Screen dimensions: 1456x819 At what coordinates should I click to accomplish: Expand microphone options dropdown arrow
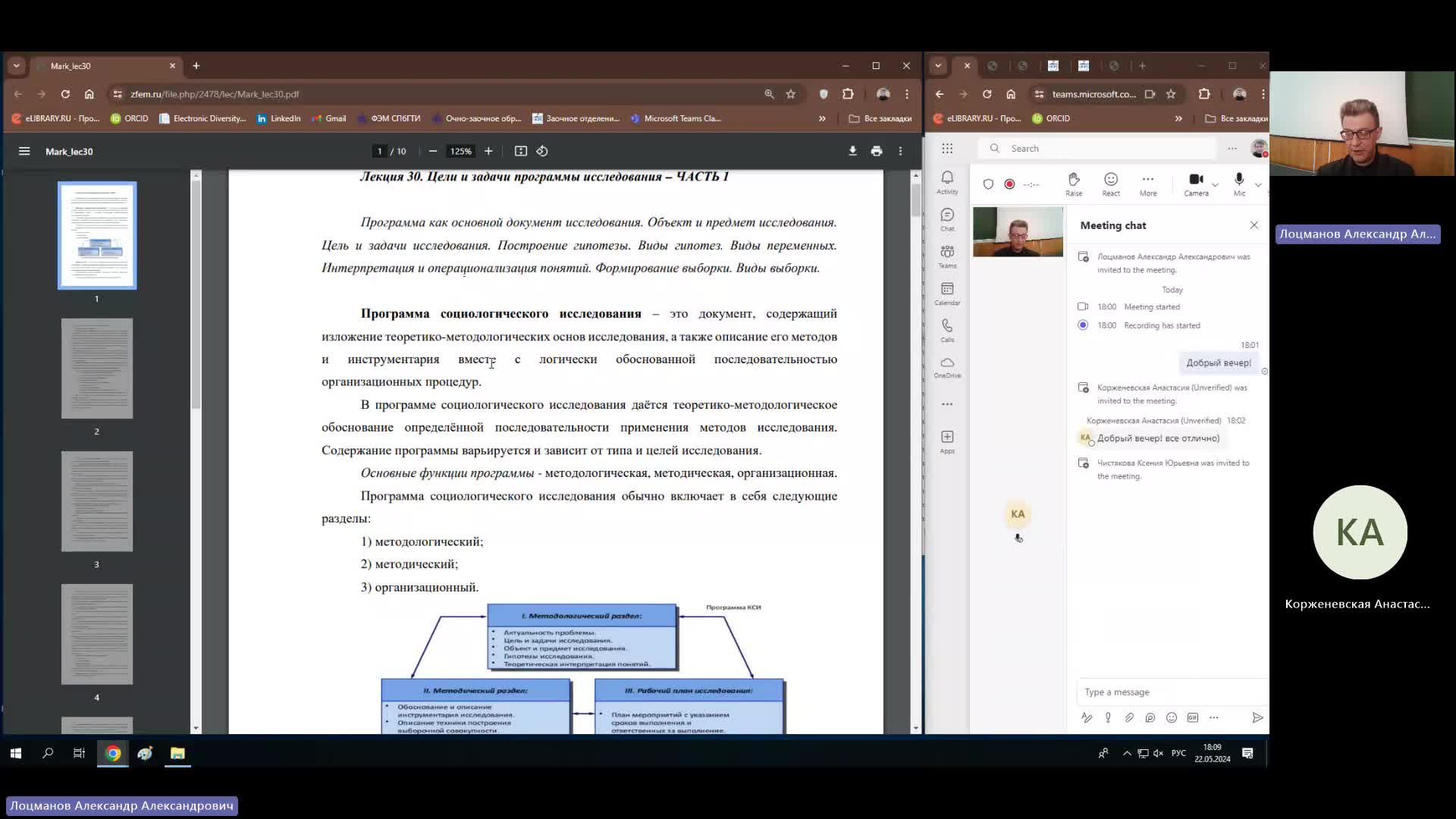tap(1258, 184)
